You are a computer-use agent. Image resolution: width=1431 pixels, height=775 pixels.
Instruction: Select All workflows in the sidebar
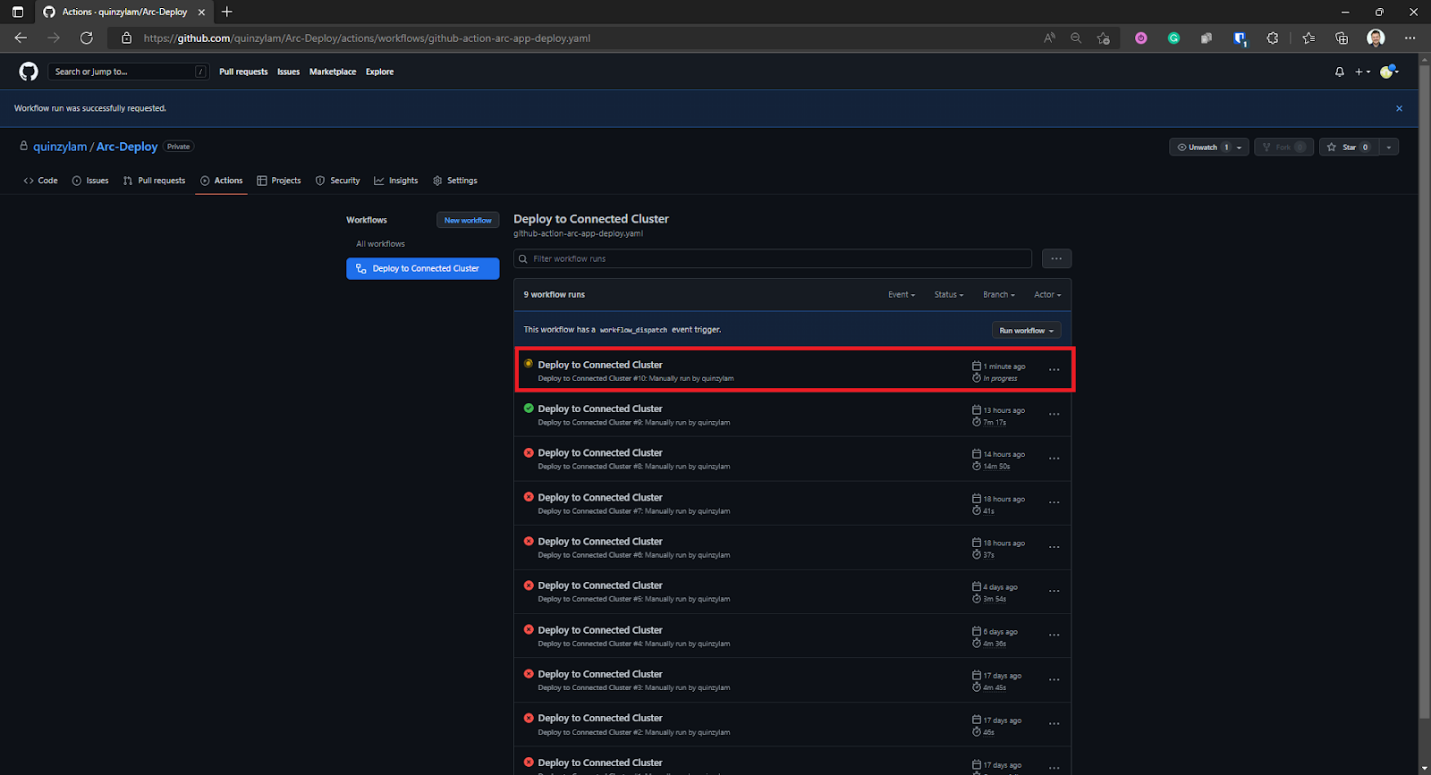pyautogui.click(x=381, y=244)
